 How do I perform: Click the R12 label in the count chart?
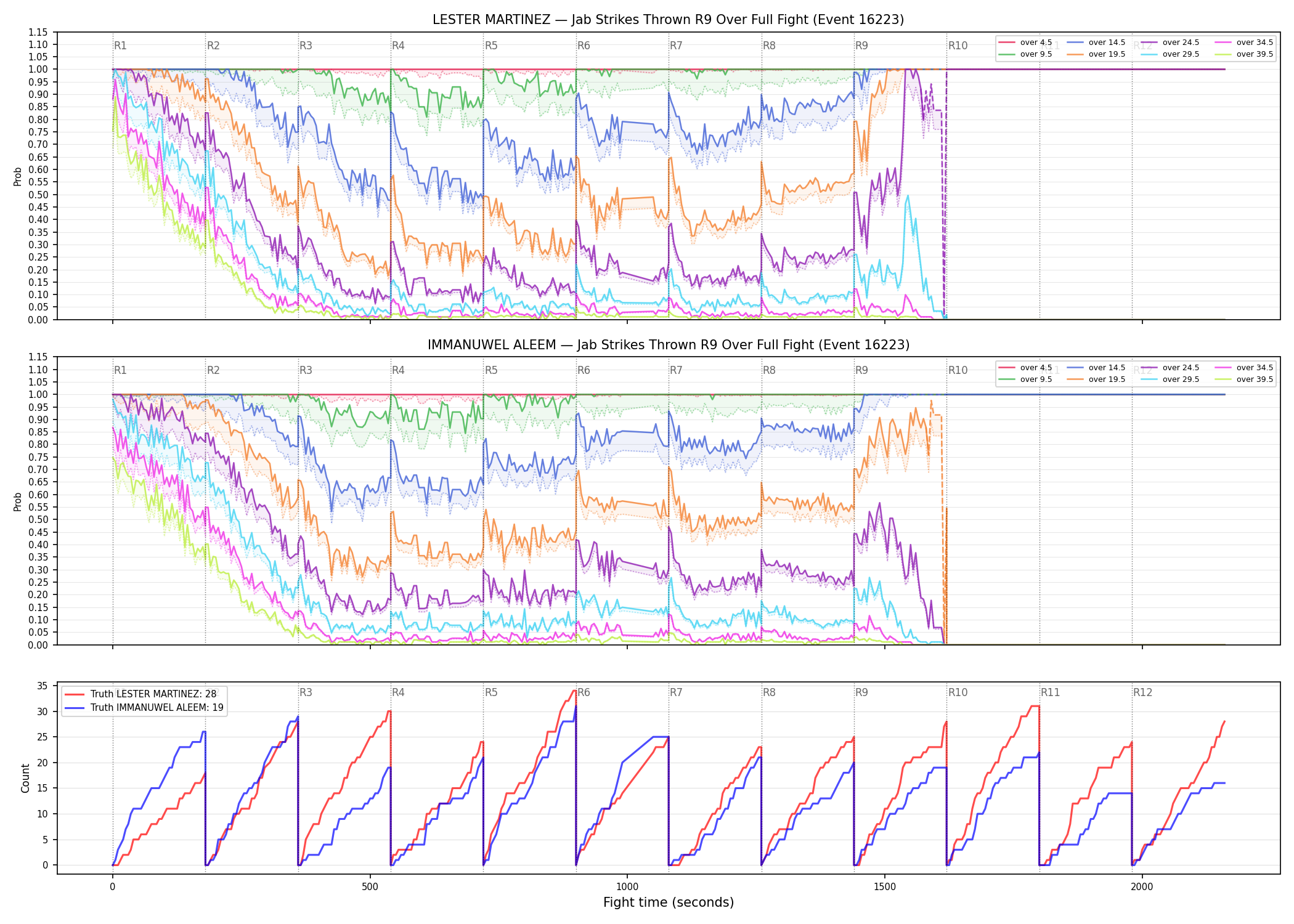coord(1142,692)
